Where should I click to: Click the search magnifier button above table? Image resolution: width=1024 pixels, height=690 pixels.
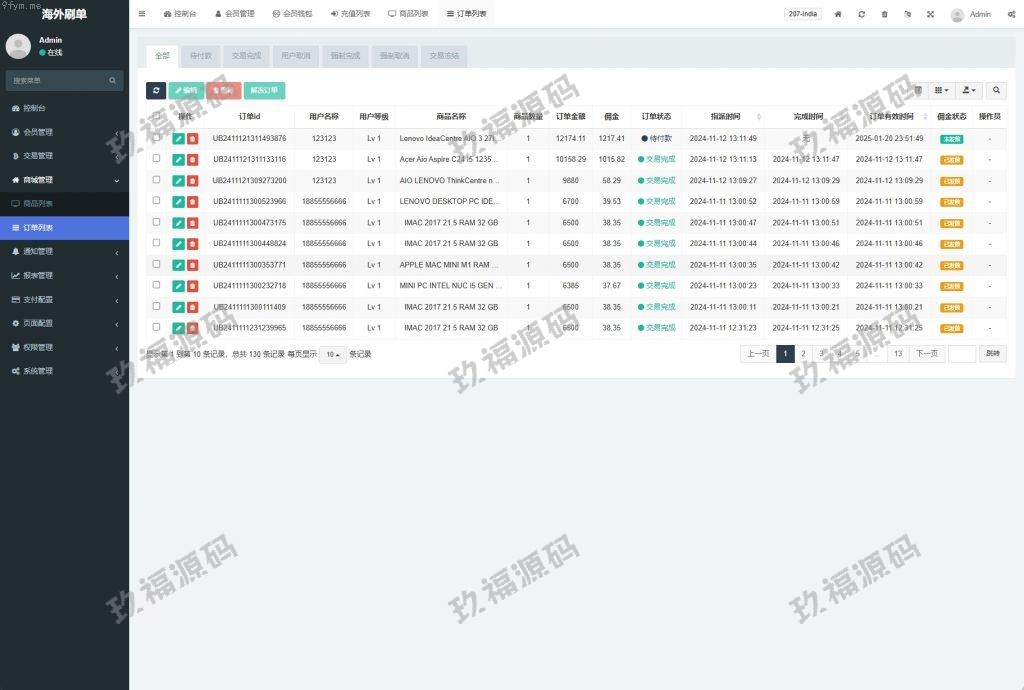pyautogui.click(x=996, y=91)
